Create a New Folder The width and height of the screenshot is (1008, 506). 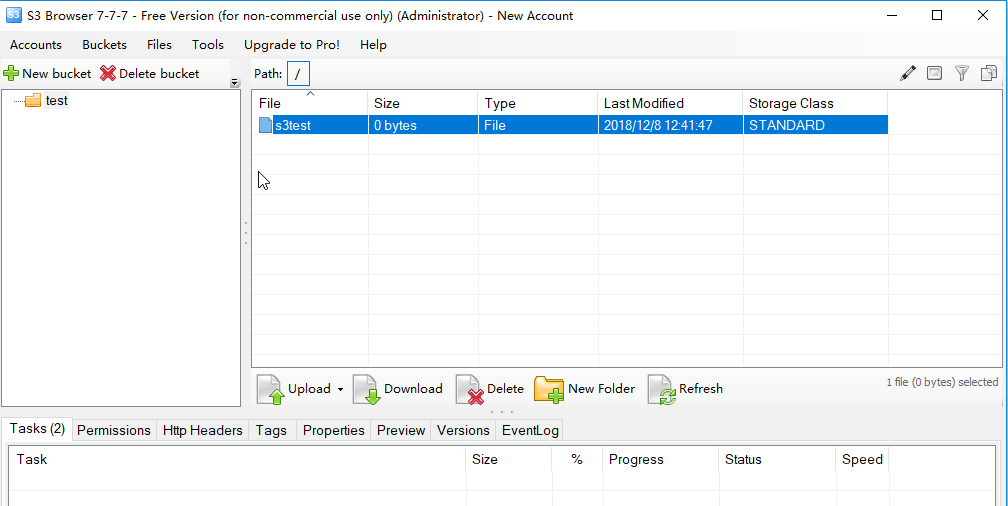(585, 389)
